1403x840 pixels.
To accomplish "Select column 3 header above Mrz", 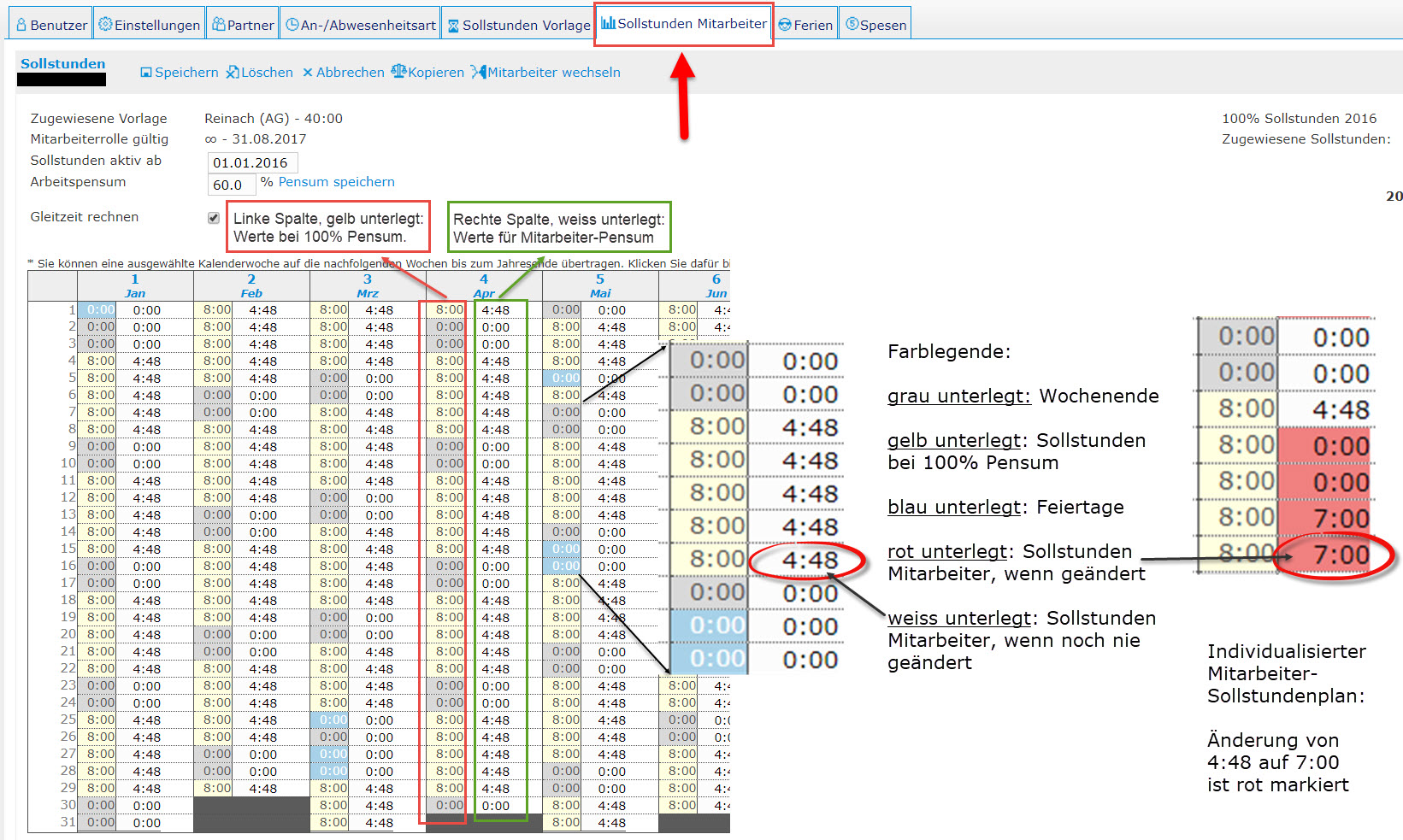I will (x=368, y=279).
